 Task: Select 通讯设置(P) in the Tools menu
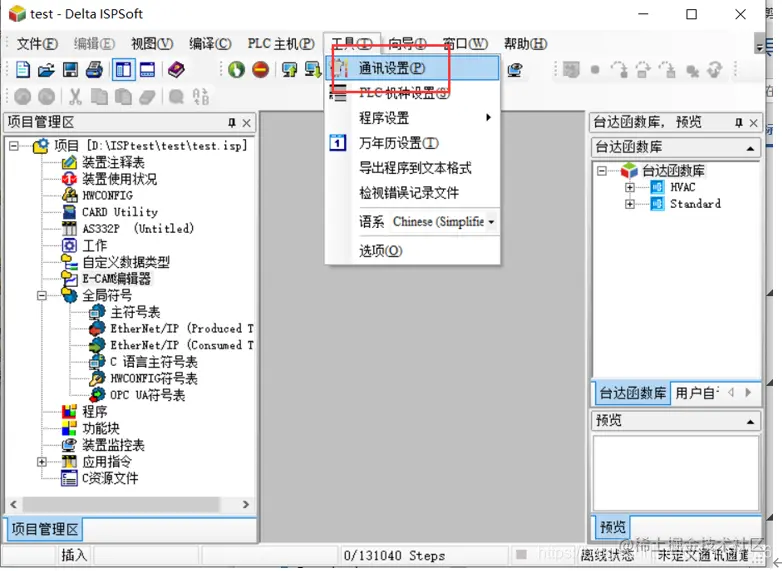pyautogui.click(x=412, y=68)
